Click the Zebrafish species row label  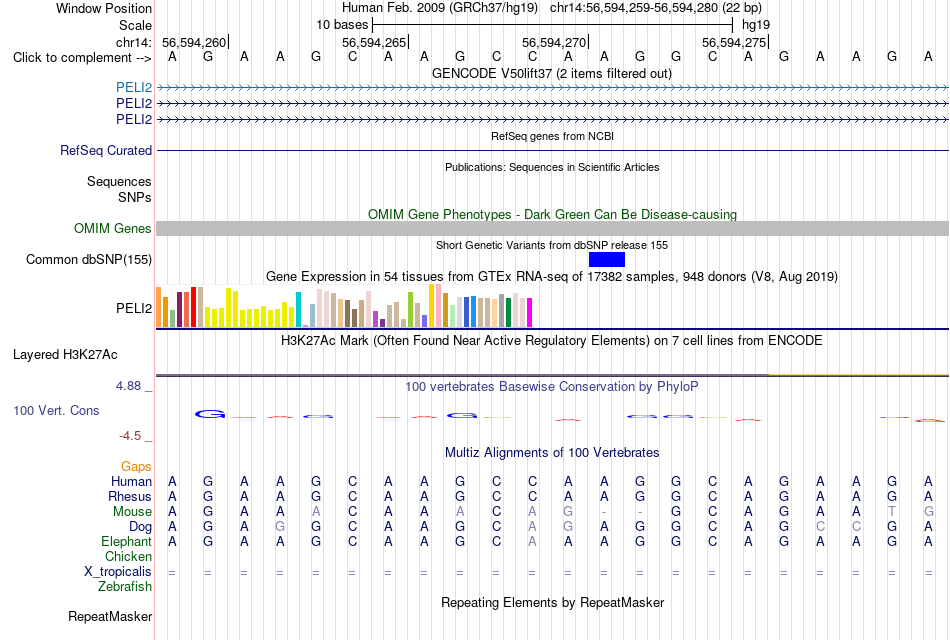[125, 586]
